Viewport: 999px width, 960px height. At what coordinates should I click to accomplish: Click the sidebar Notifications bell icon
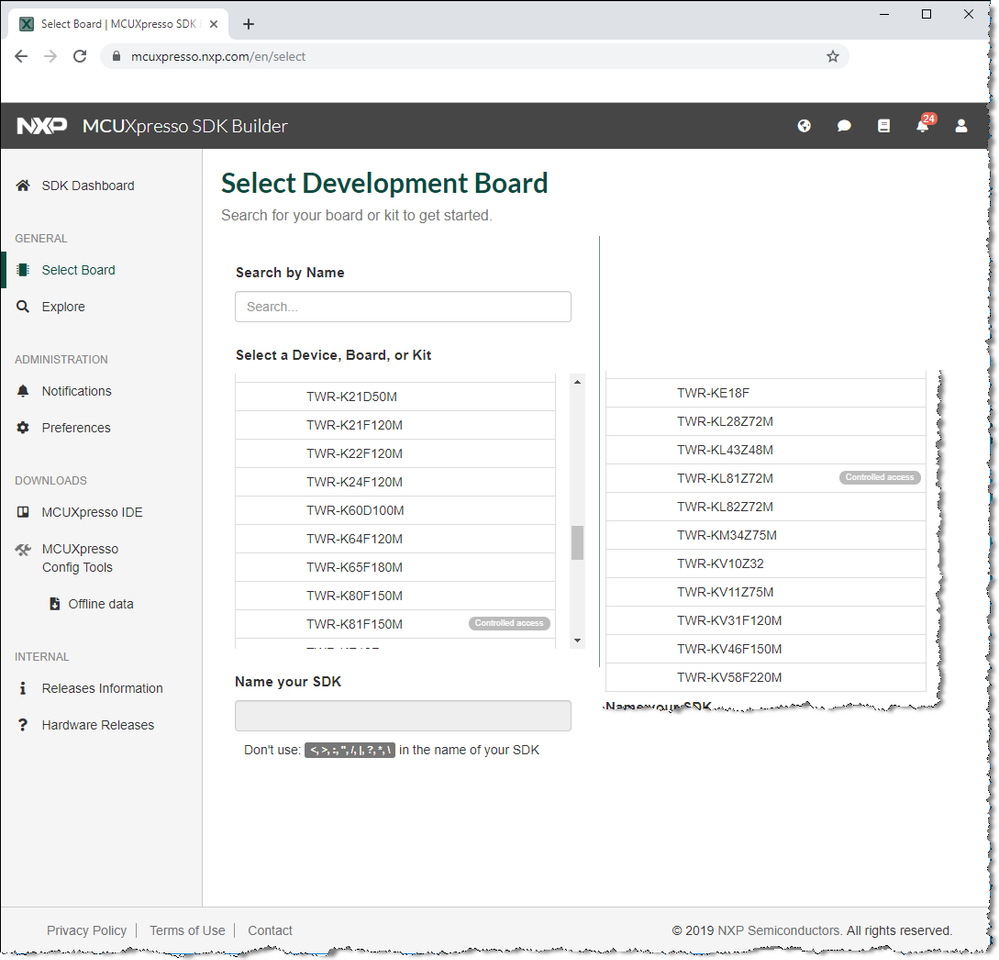(23, 391)
